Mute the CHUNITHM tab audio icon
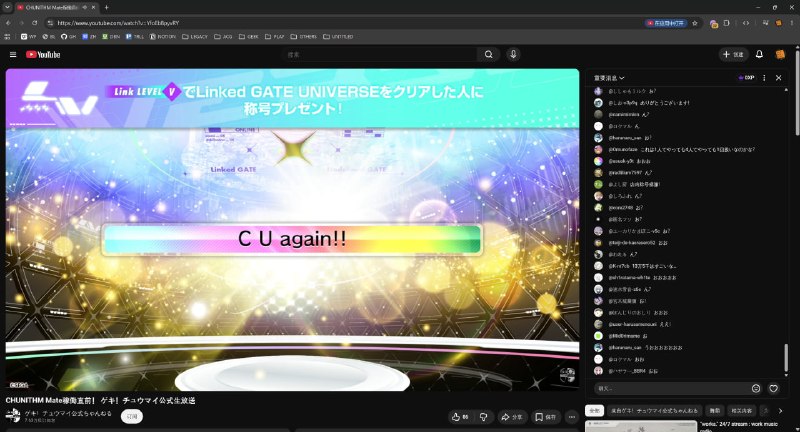 pyautogui.click(x=84, y=8)
